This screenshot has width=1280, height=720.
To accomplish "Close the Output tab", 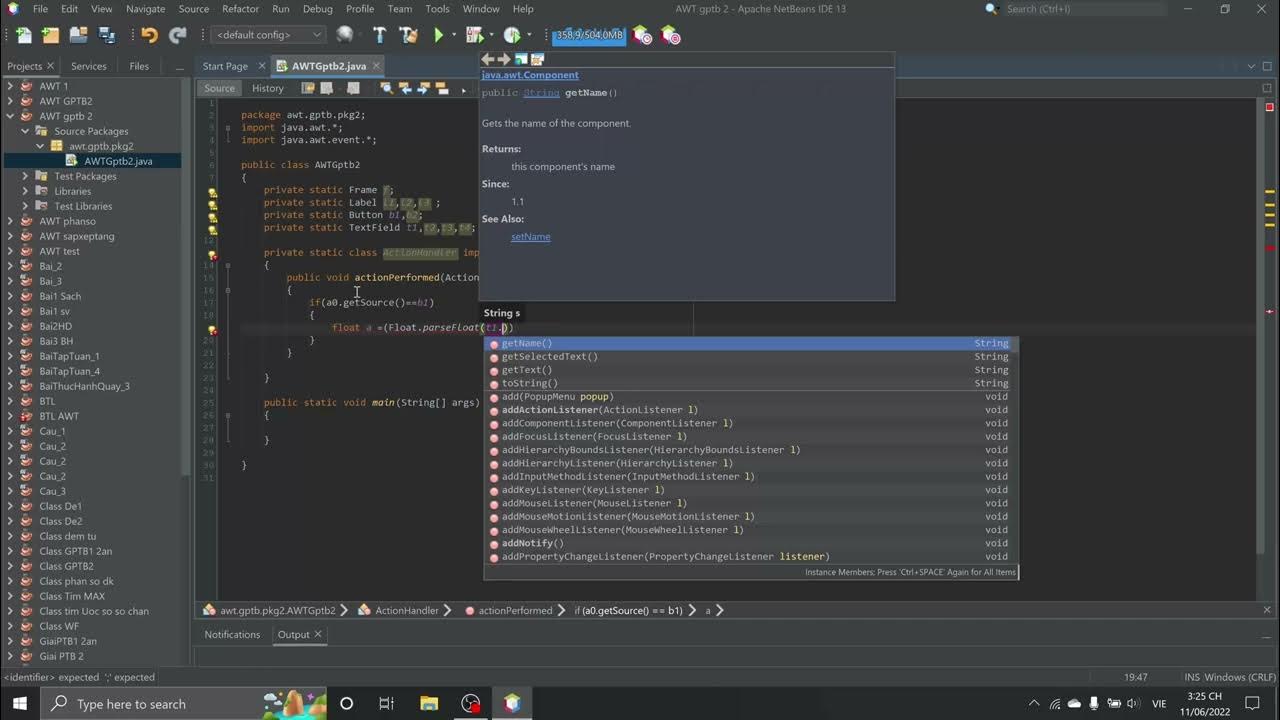I will [318, 634].
